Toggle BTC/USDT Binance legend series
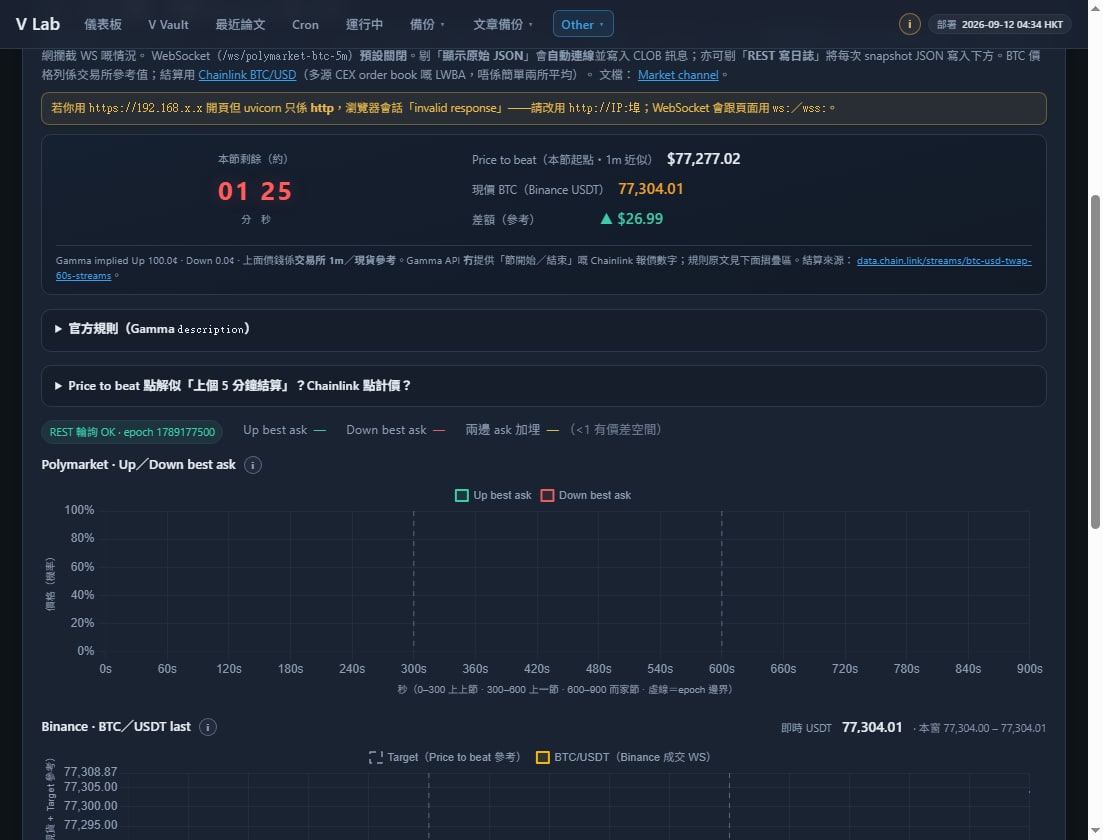Image resolution: width=1103 pixels, height=840 pixels. coord(623,757)
